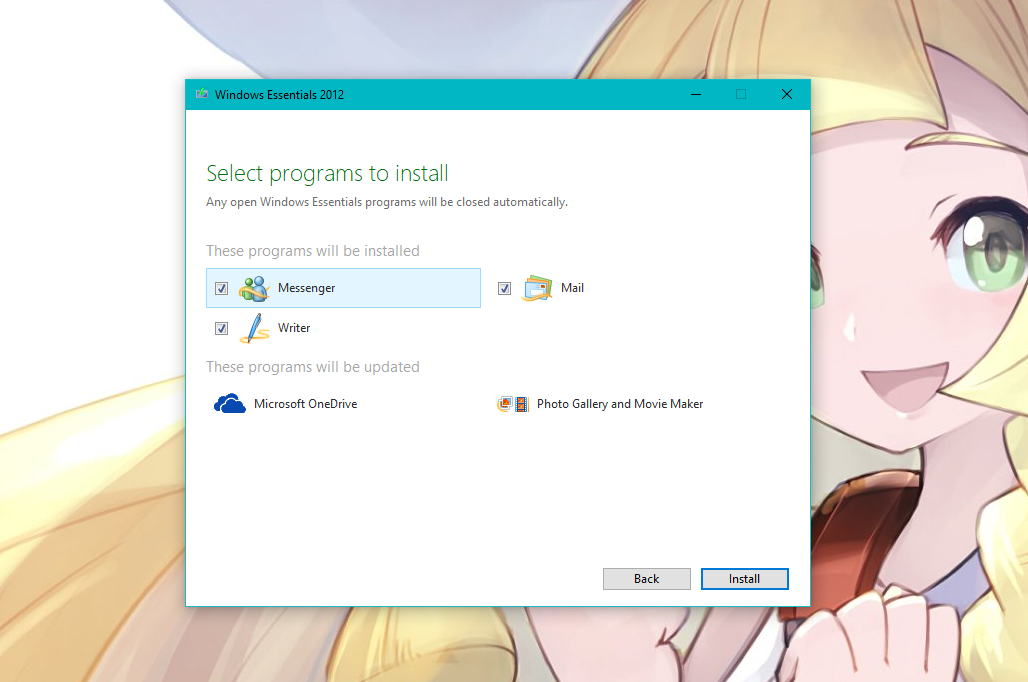Uncheck the Writer checkbox
Viewport: 1028px width, 682px height.
point(222,329)
